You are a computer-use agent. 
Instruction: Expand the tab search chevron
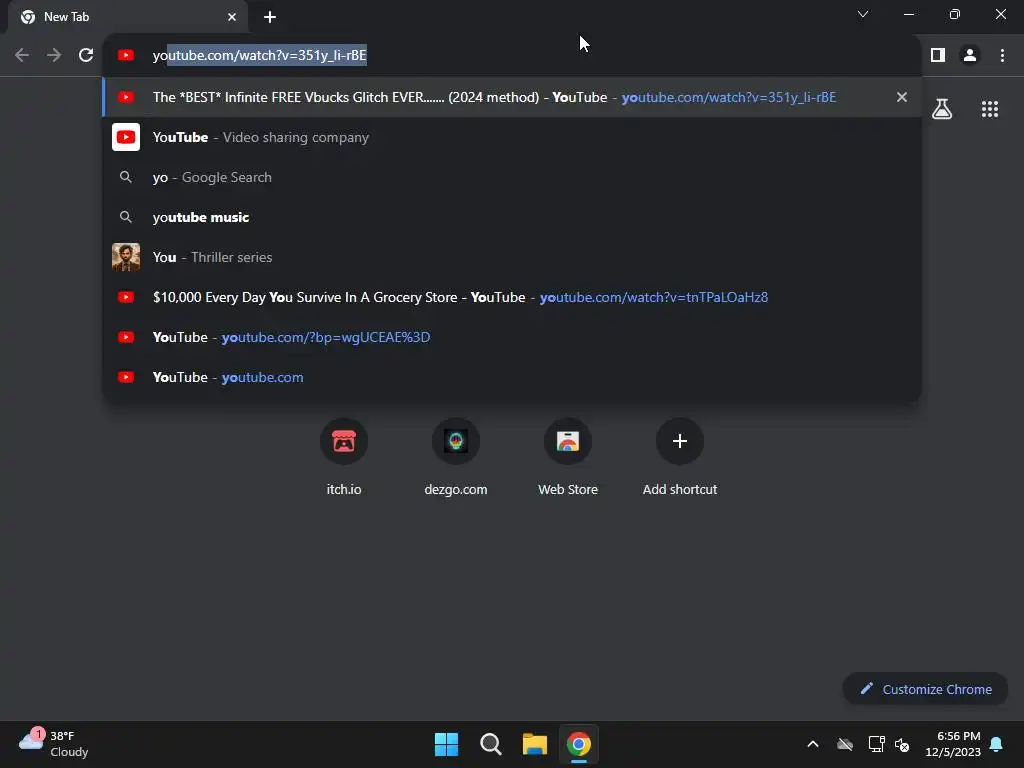tap(863, 14)
